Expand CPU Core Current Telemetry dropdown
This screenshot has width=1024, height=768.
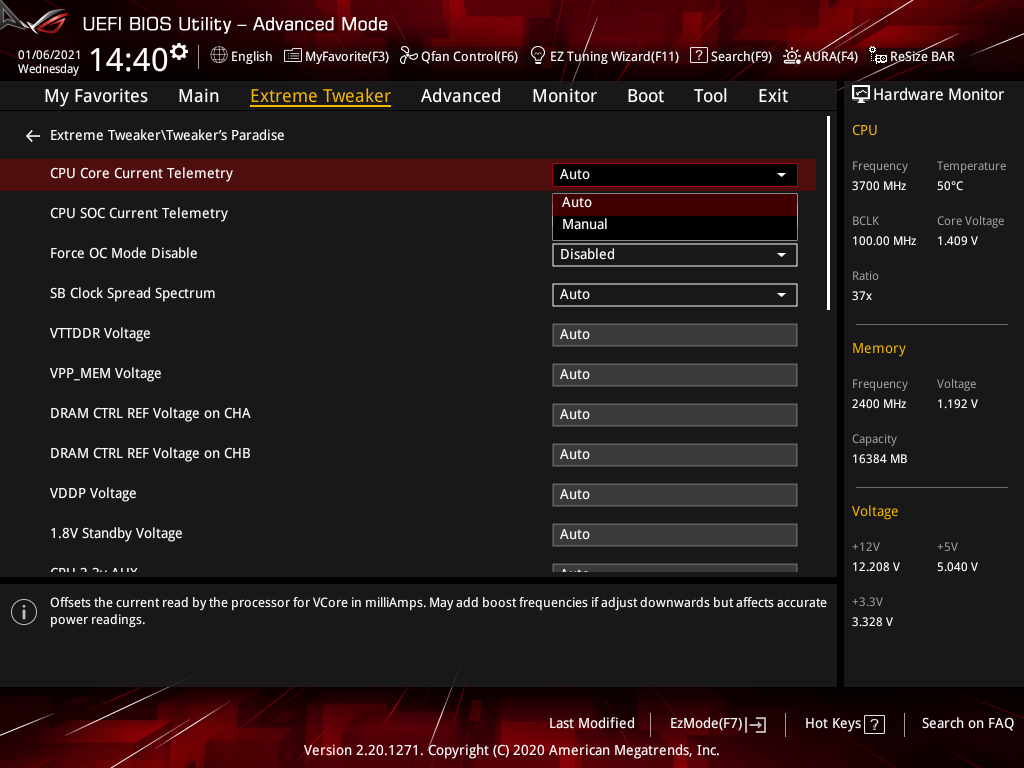pyautogui.click(x=675, y=174)
